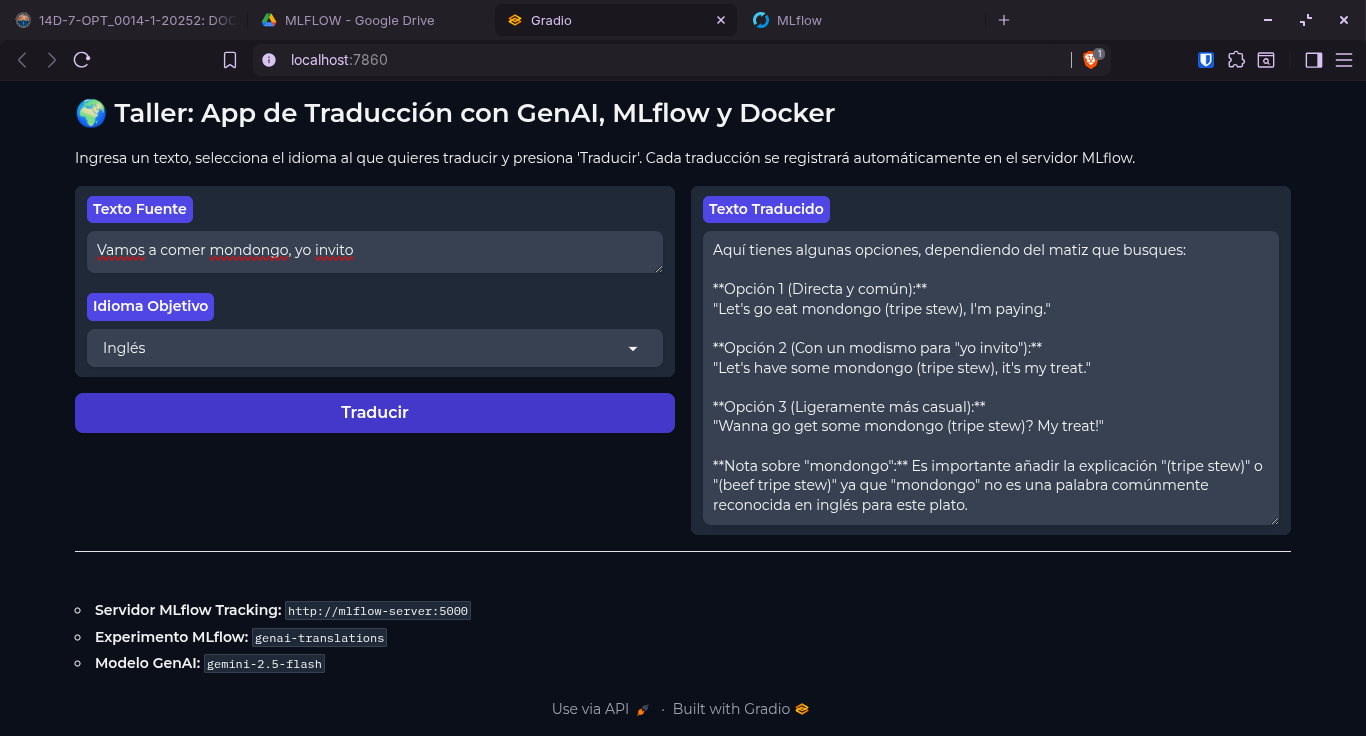Click resize handle of Texto Traducido box
This screenshot has height=736, width=1366.
click(x=1274, y=520)
